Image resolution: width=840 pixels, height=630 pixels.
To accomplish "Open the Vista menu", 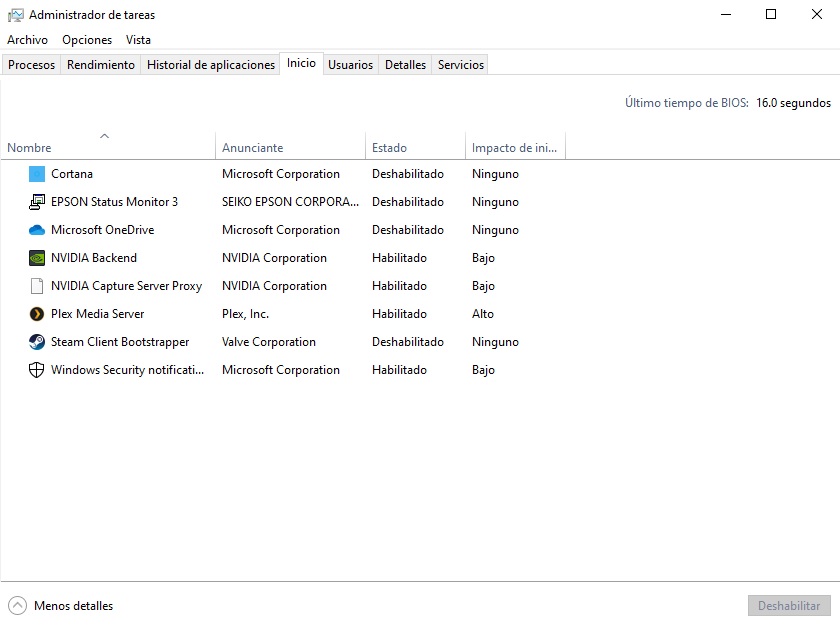I will pyautogui.click(x=138, y=40).
